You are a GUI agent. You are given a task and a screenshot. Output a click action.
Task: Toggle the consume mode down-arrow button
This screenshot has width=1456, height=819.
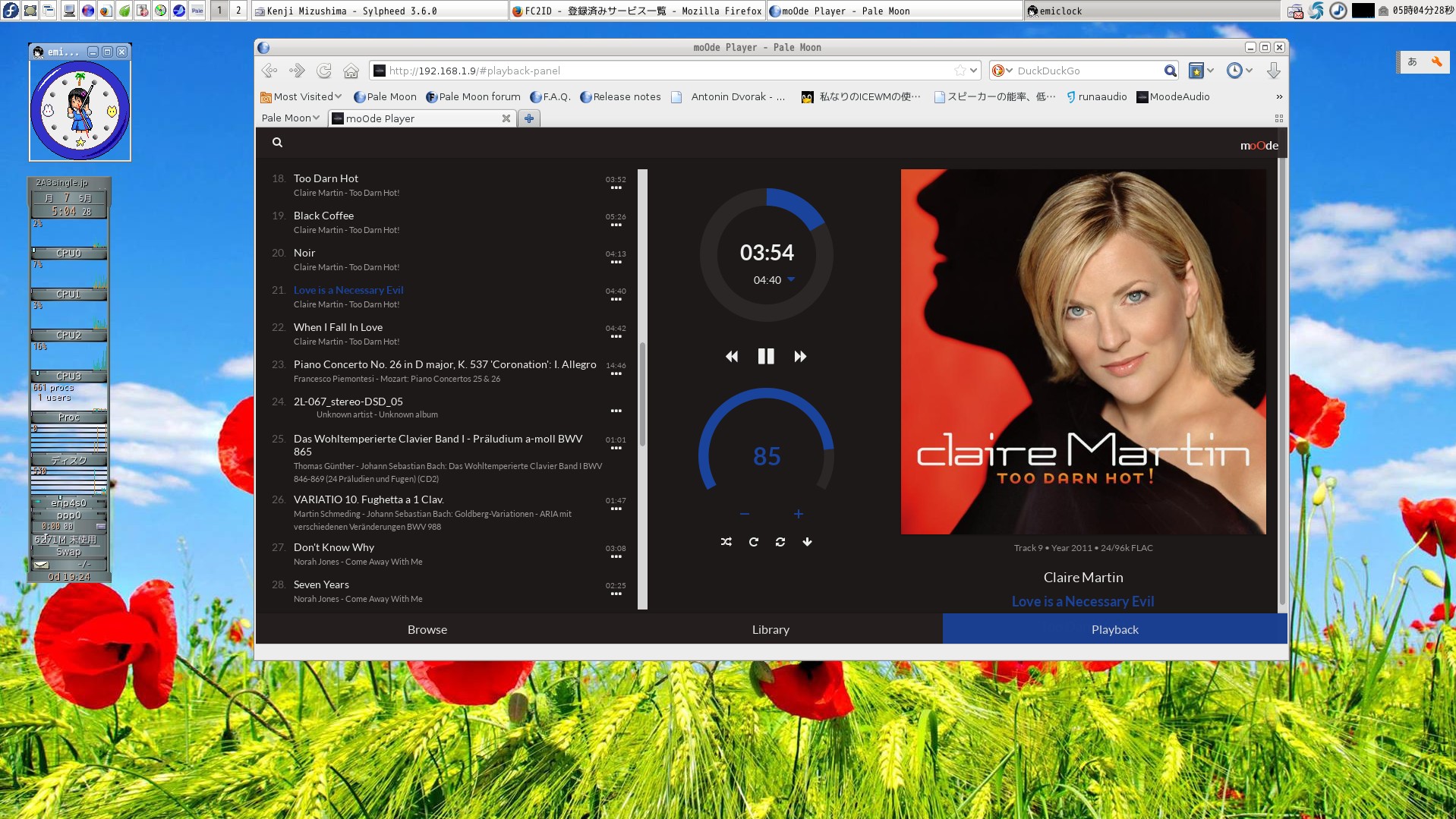807,542
